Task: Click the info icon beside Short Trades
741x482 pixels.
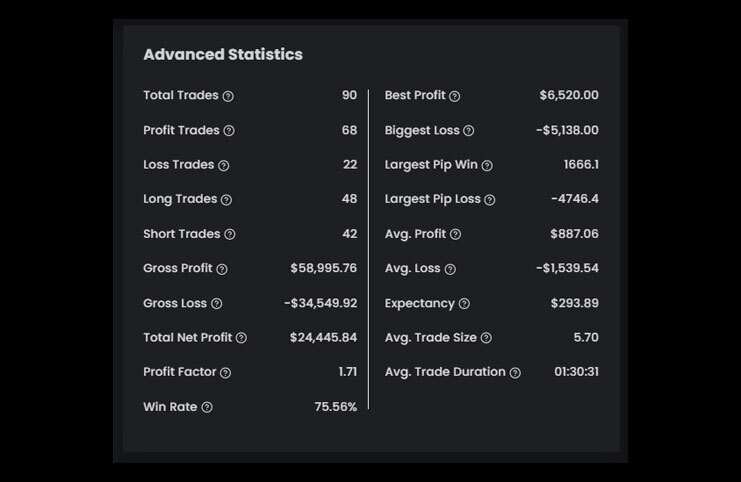Action: point(230,235)
